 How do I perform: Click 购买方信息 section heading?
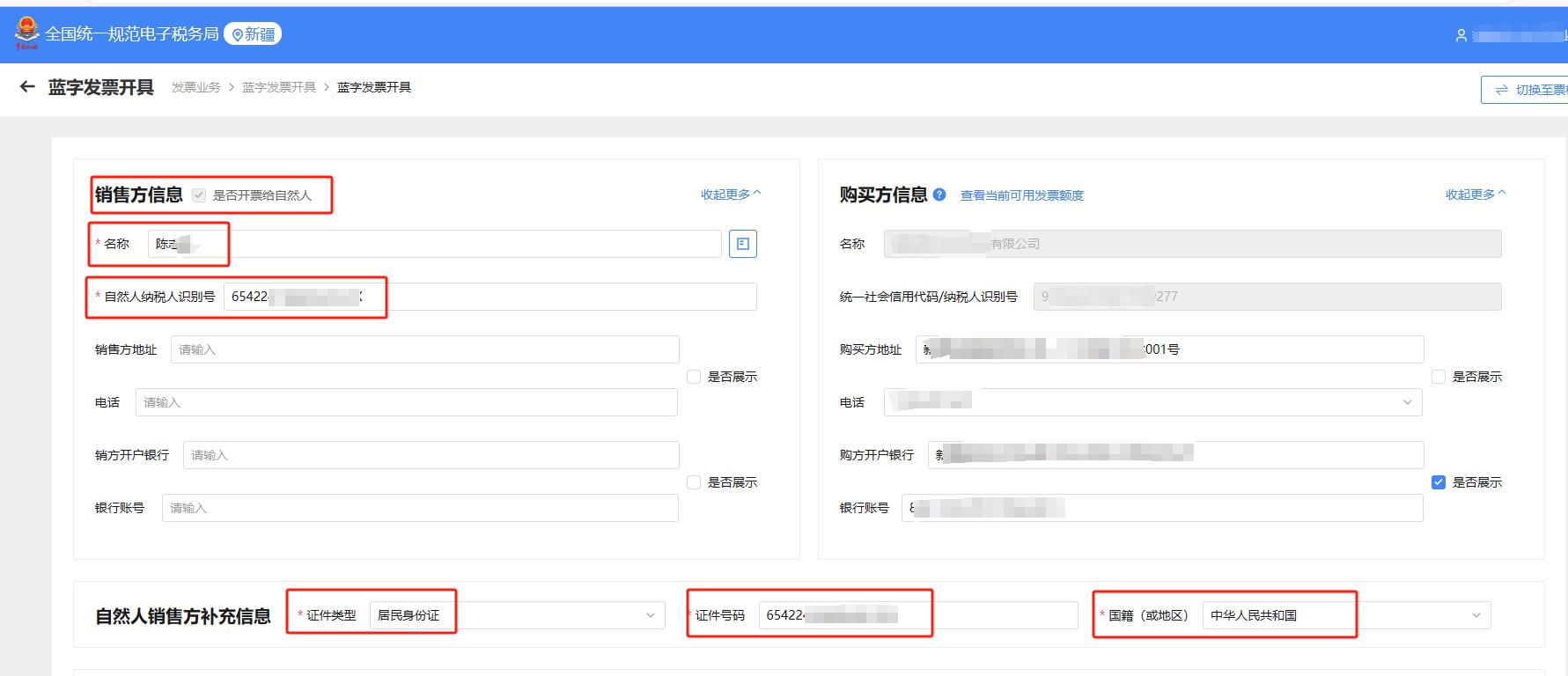(883, 195)
